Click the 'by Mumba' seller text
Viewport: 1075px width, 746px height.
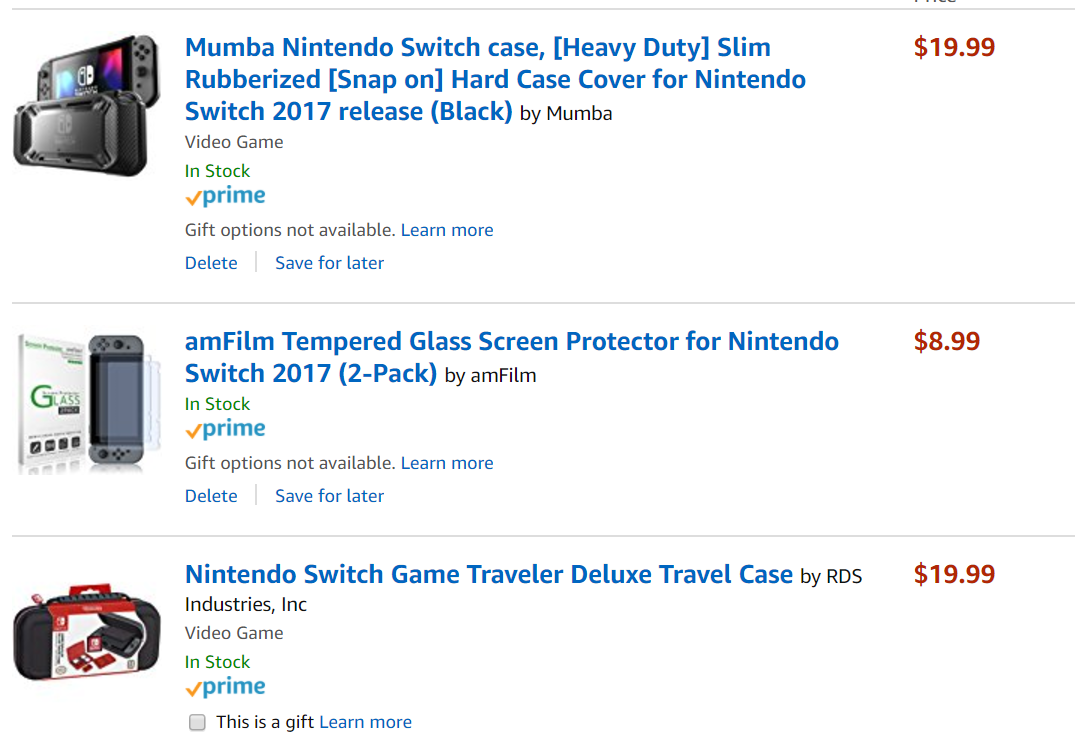click(566, 113)
